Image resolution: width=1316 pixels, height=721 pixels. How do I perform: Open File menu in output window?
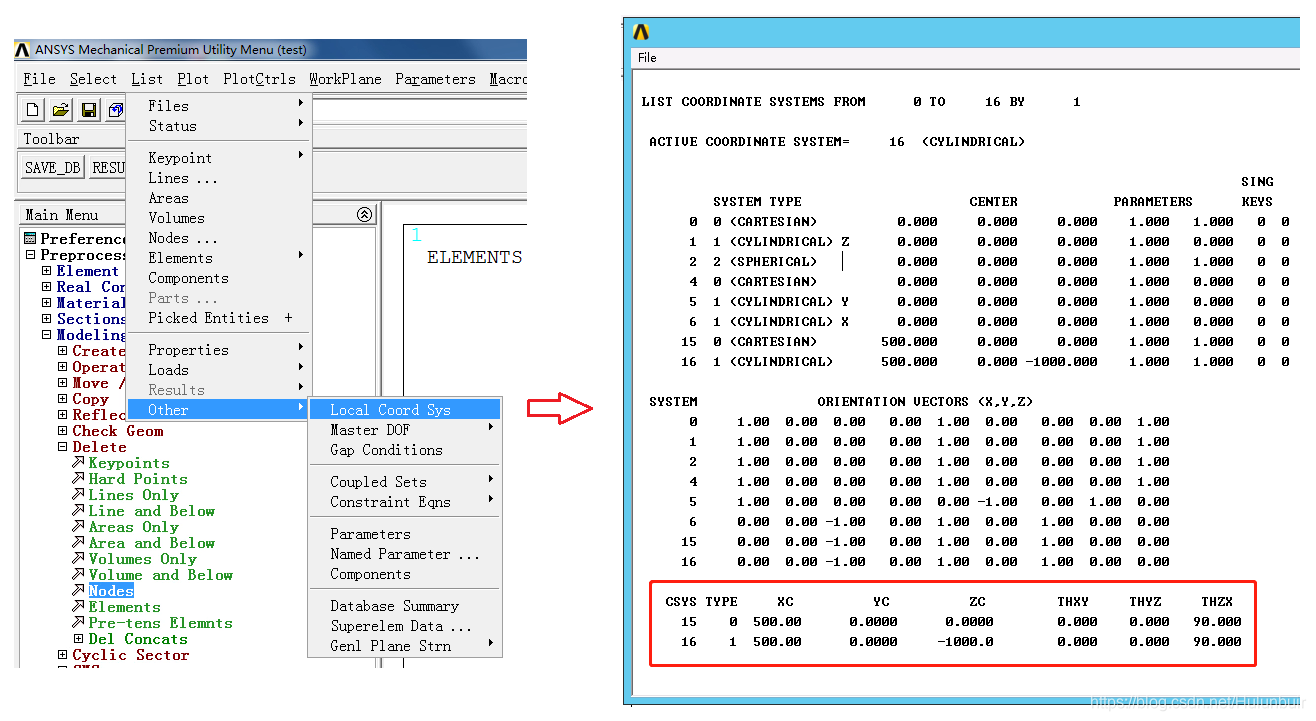(647, 58)
